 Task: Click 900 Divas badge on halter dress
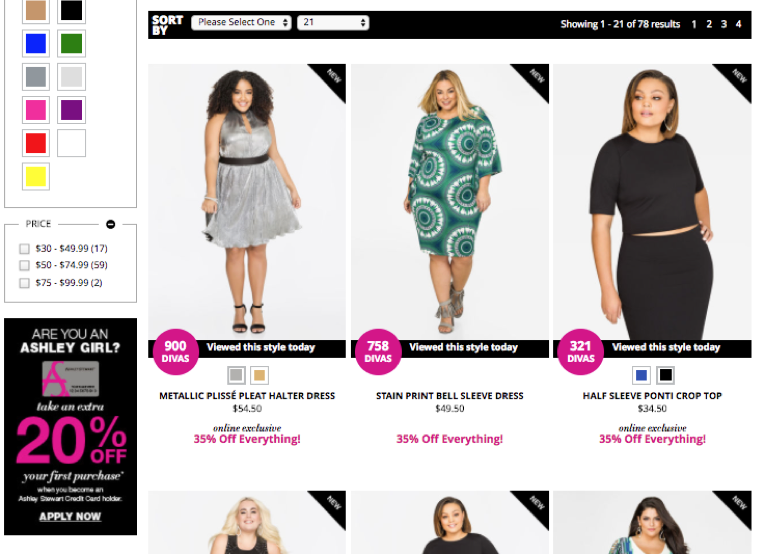coord(175,352)
